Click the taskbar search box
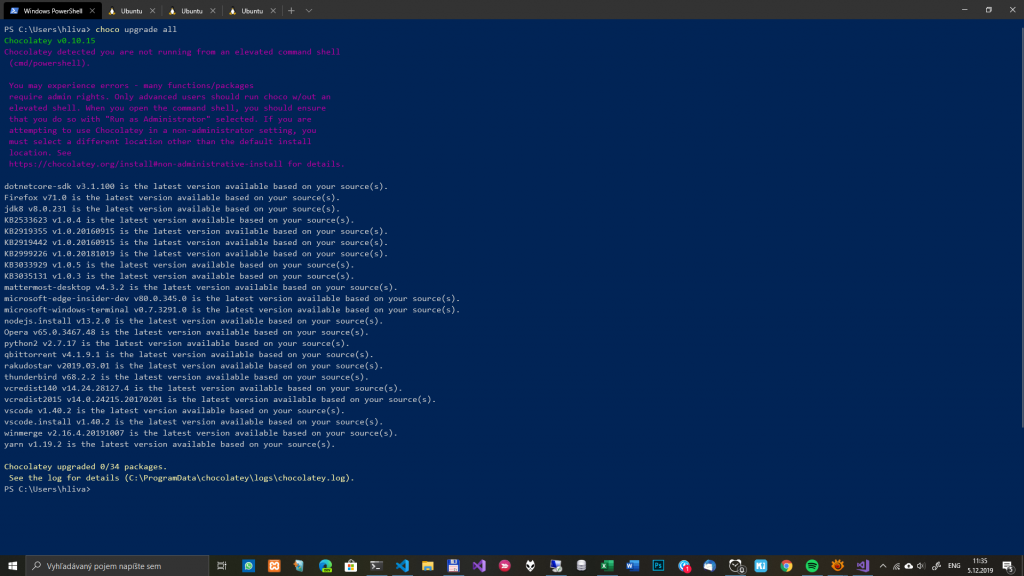 pos(118,566)
